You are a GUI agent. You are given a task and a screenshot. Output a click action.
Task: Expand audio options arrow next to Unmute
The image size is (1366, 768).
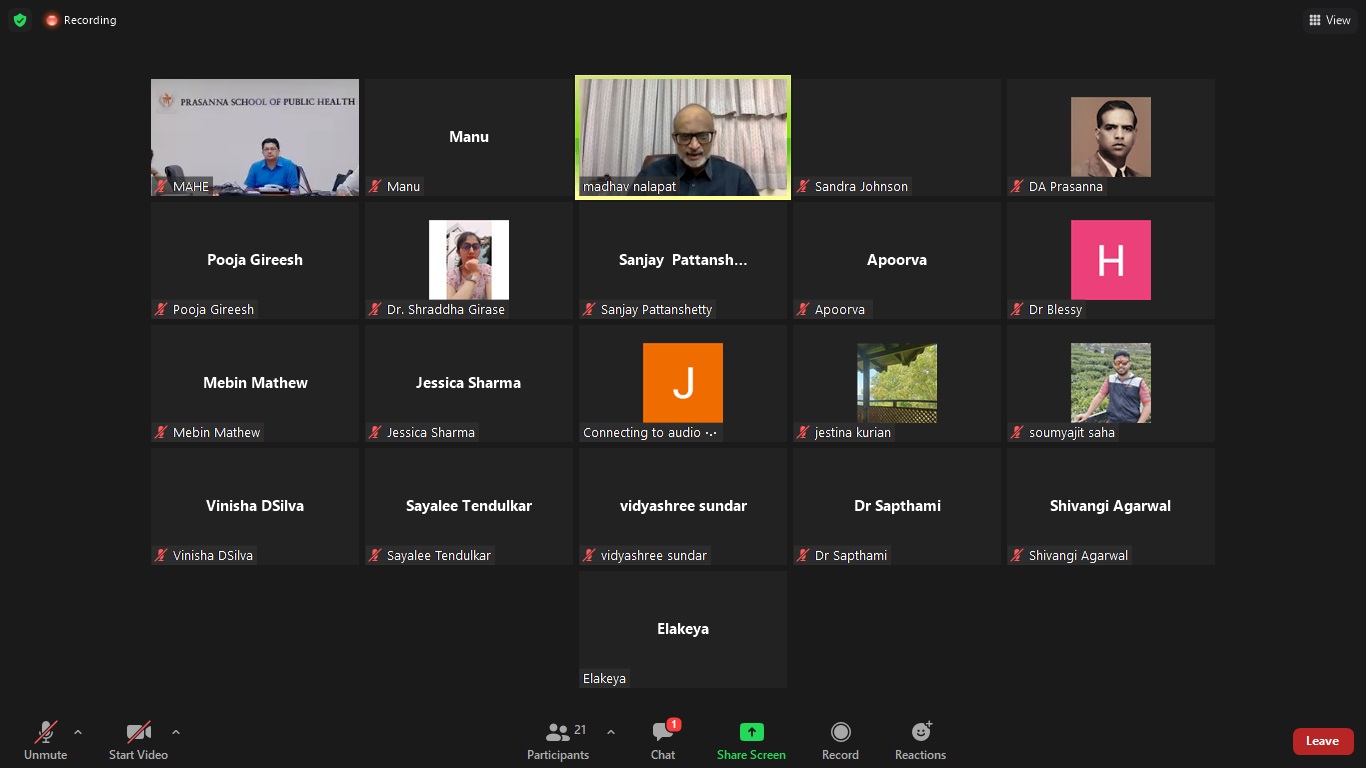pos(78,732)
